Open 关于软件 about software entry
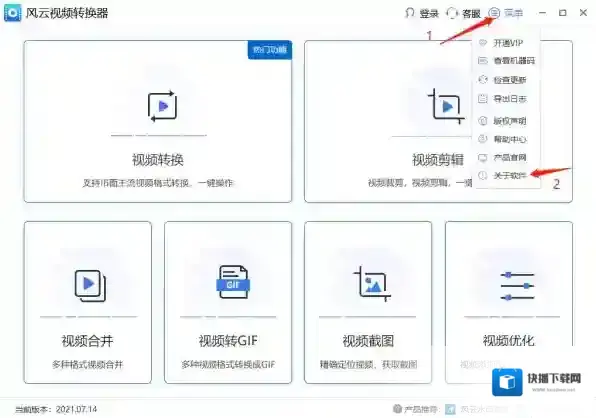This screenshot has width=596, height=418. click(506, 176)
